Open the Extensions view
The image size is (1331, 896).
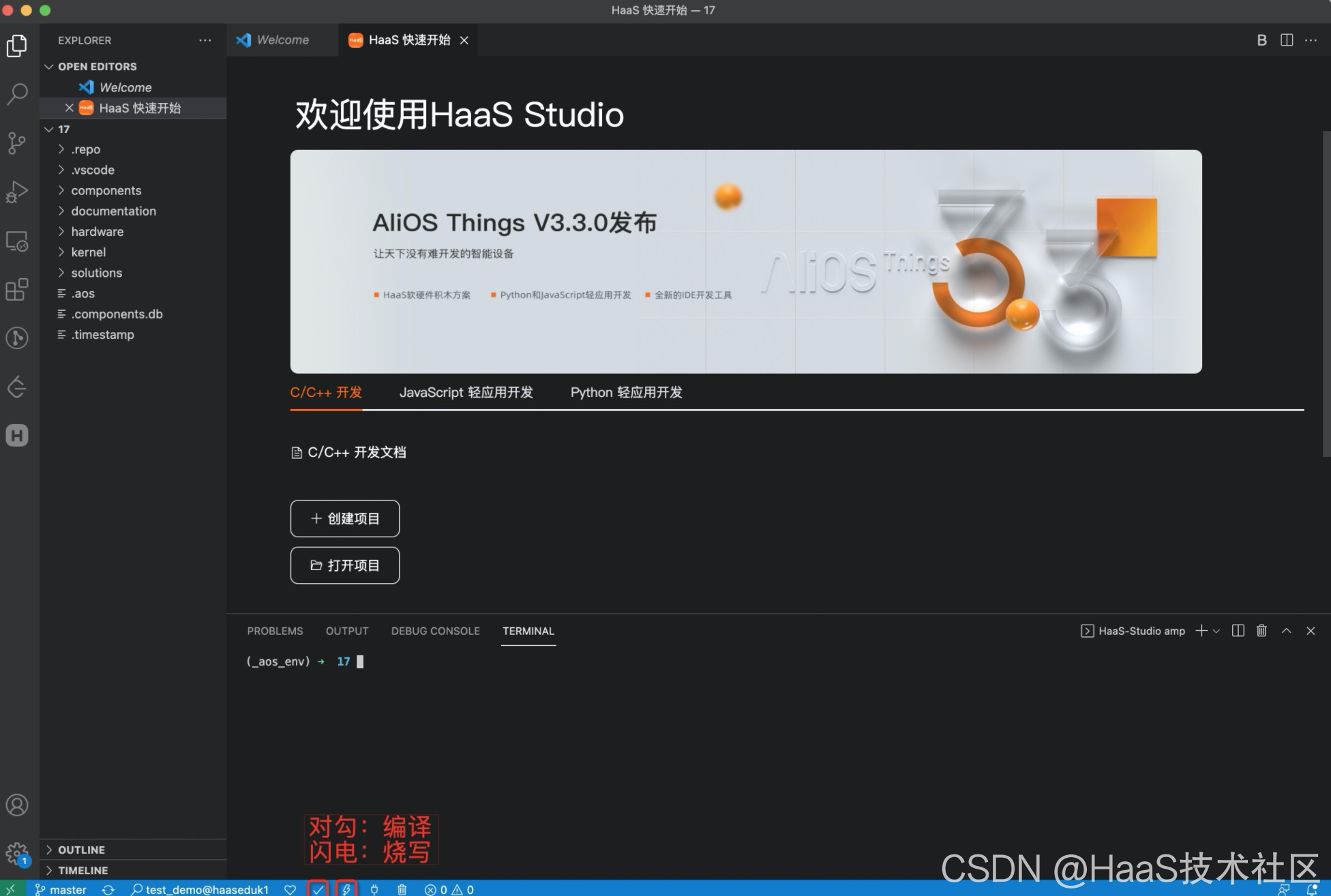click(17, 290)
